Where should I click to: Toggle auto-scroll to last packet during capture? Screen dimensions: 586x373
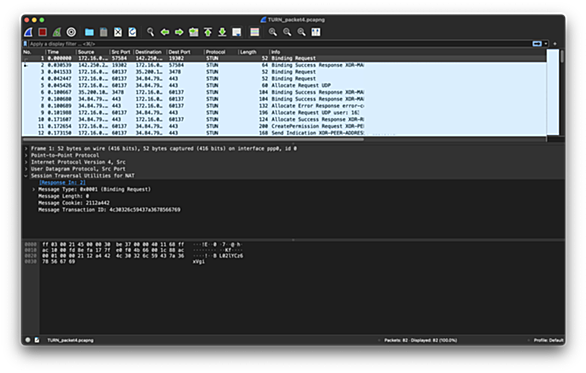point(237,32)
